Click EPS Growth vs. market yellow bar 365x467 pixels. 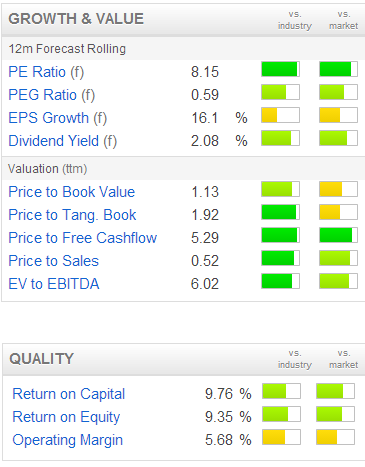pos(338,115)
